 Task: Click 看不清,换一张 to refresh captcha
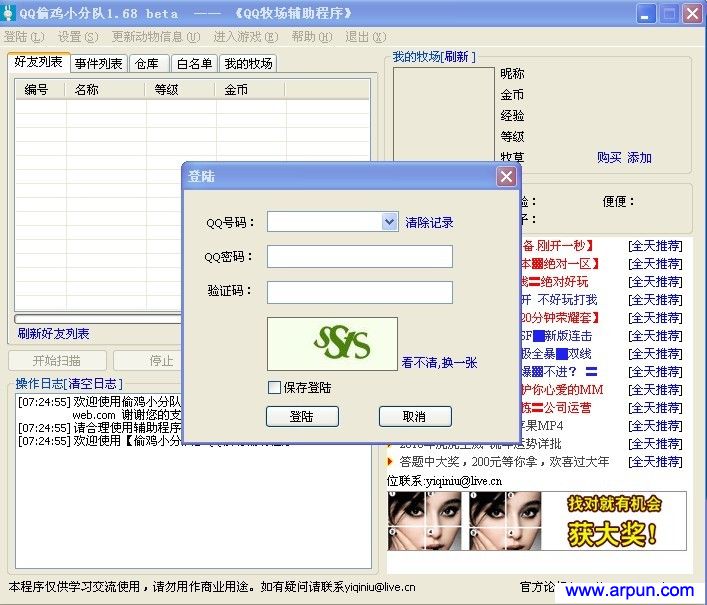(439, 362)
